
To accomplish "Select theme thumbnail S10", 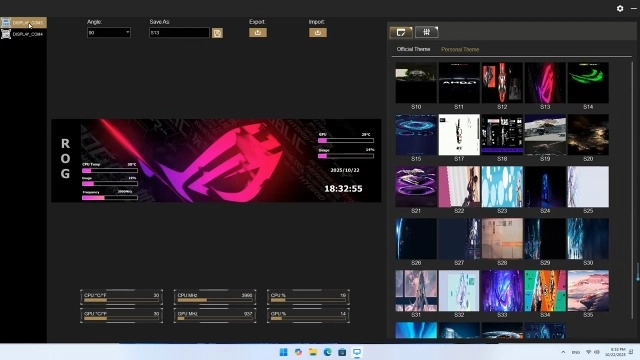I will tap(416, 82).
